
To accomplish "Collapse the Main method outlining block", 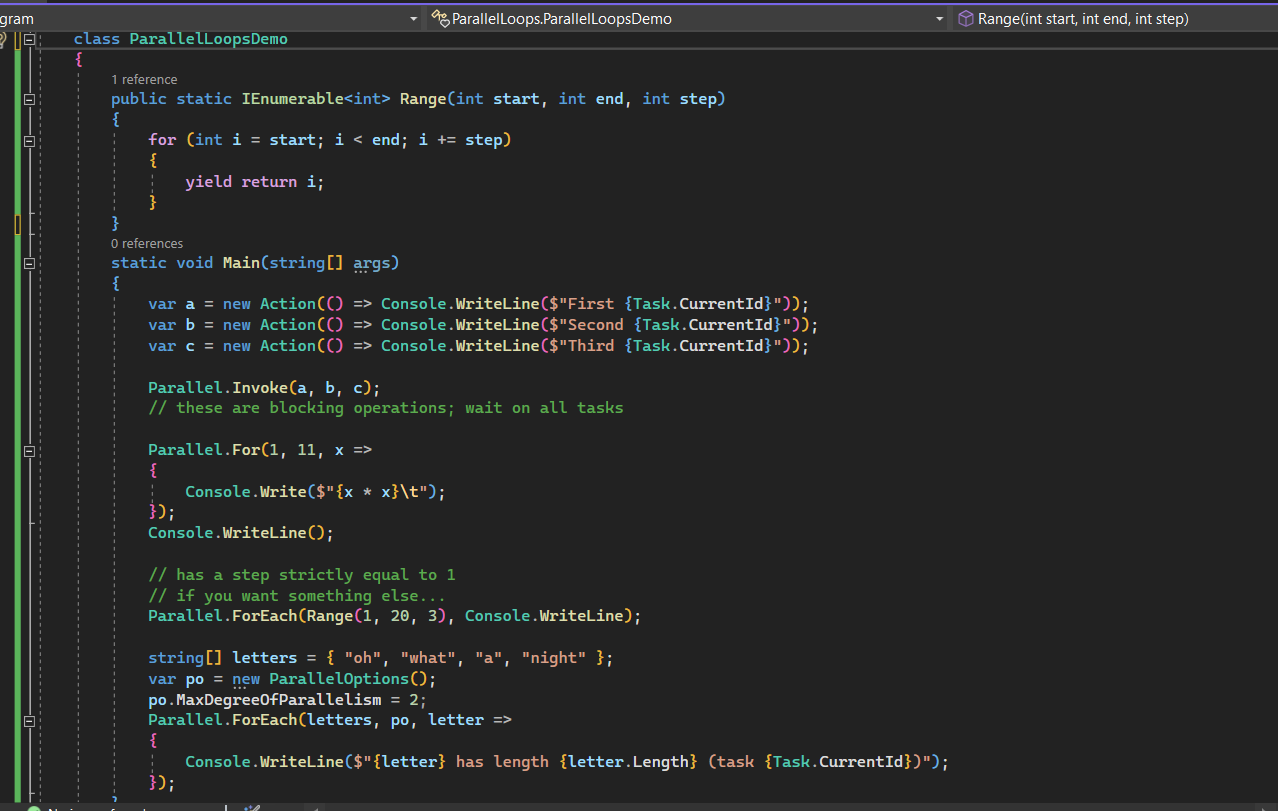I will tap(29, 263).
